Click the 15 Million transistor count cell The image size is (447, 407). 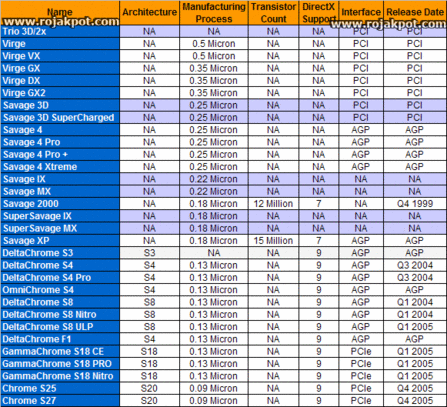coord(273,241)
